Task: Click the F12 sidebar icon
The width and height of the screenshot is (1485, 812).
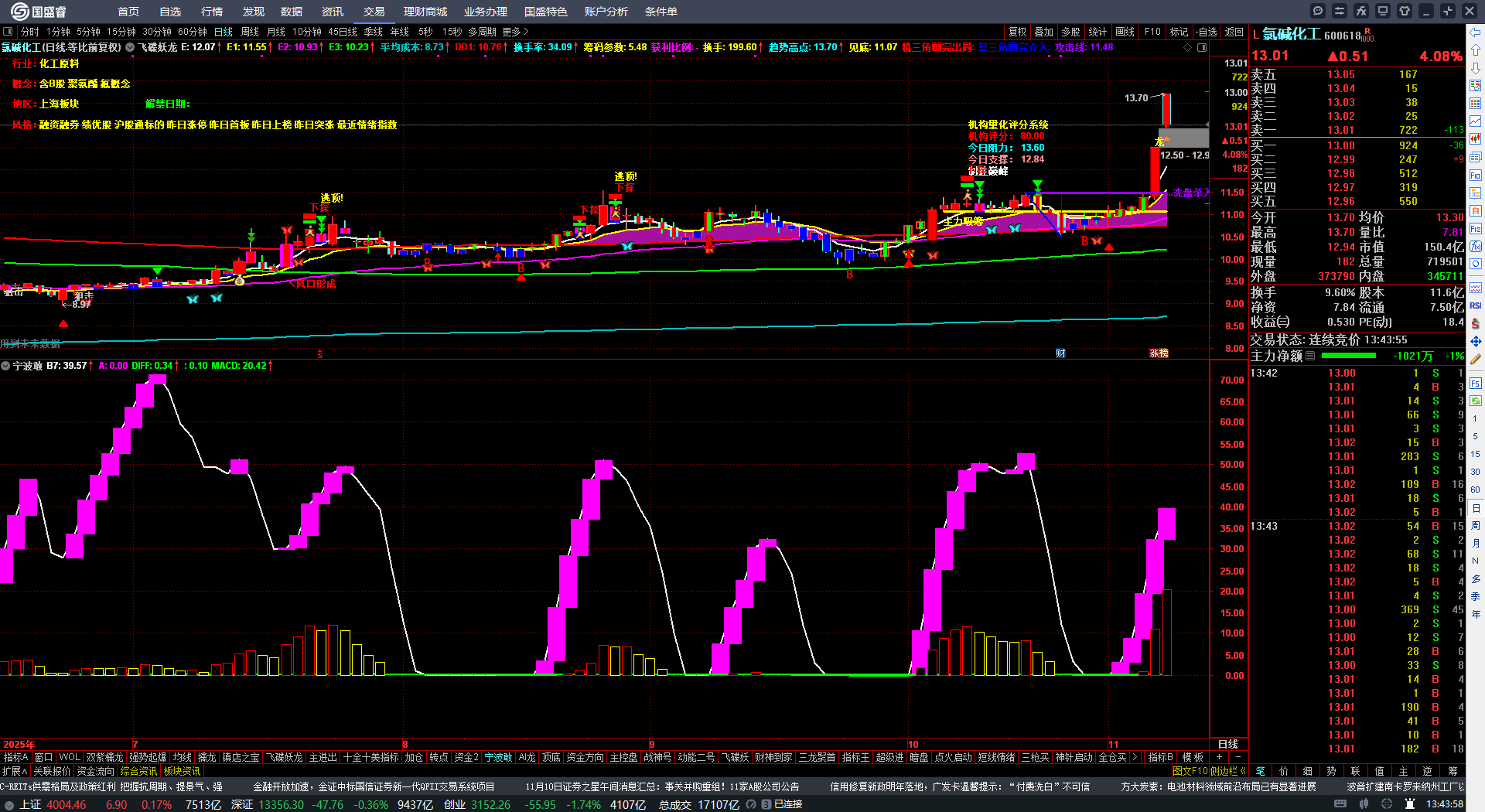Action: pyautogui.click(x=1476, y=229)
